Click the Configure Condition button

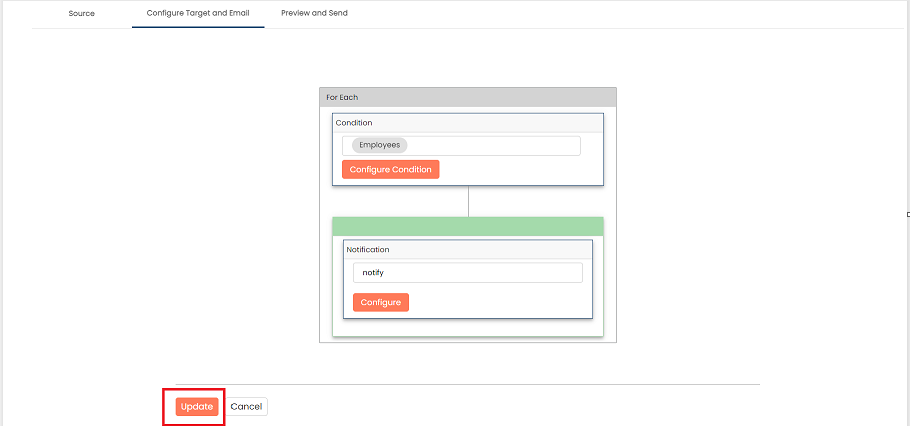coord(391,169)
